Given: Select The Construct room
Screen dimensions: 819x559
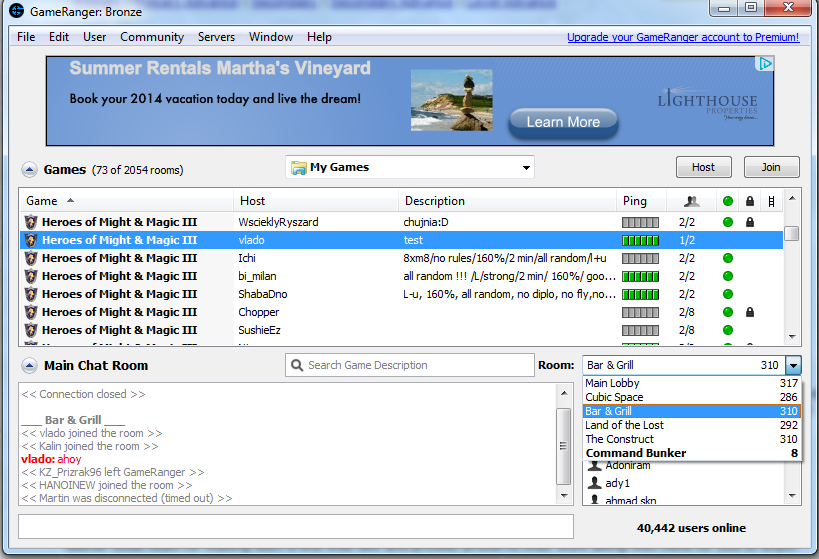Looking at the screenshot, I should click(692, 439).
